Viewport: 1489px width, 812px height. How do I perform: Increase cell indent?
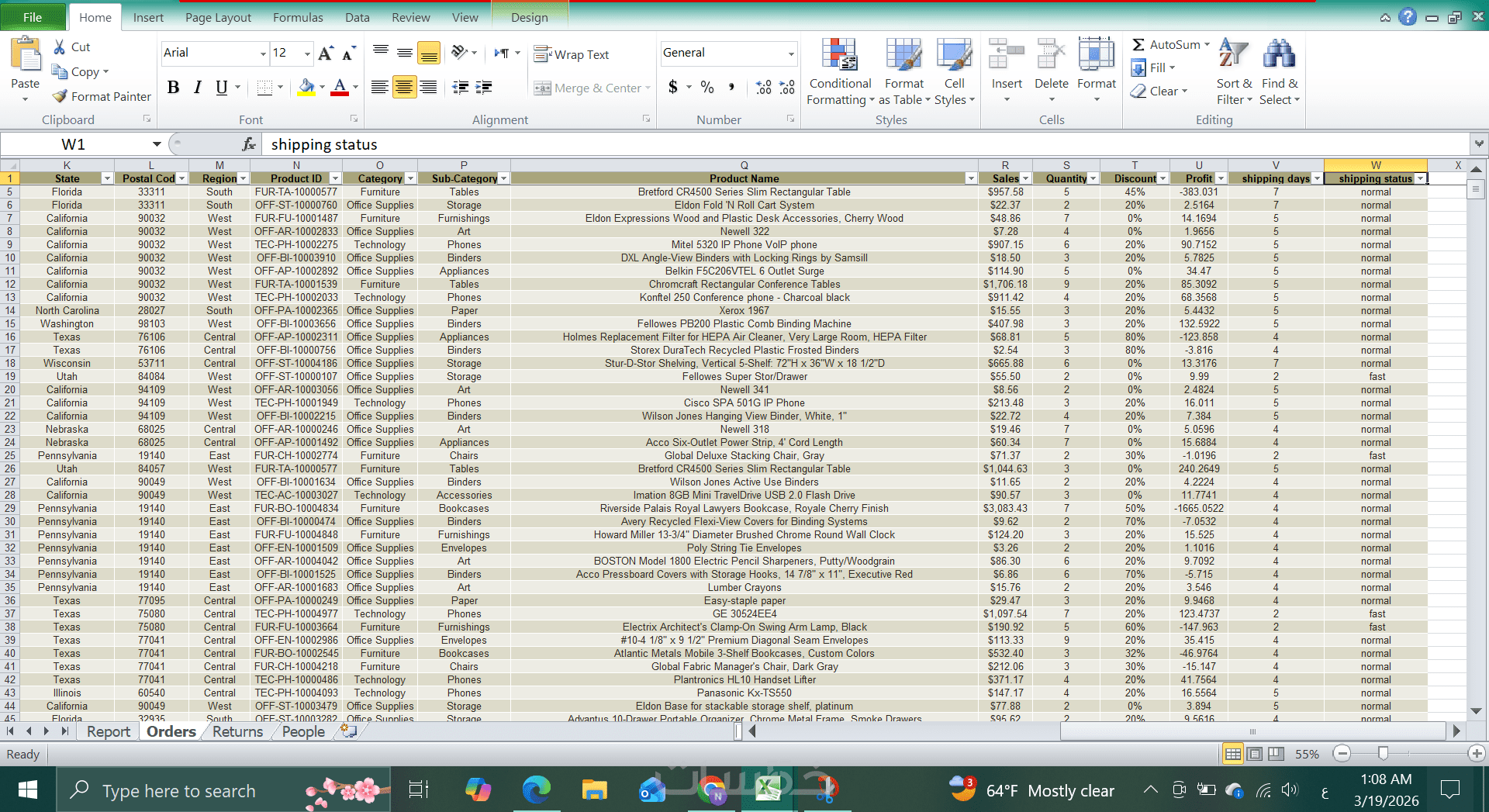484,87
